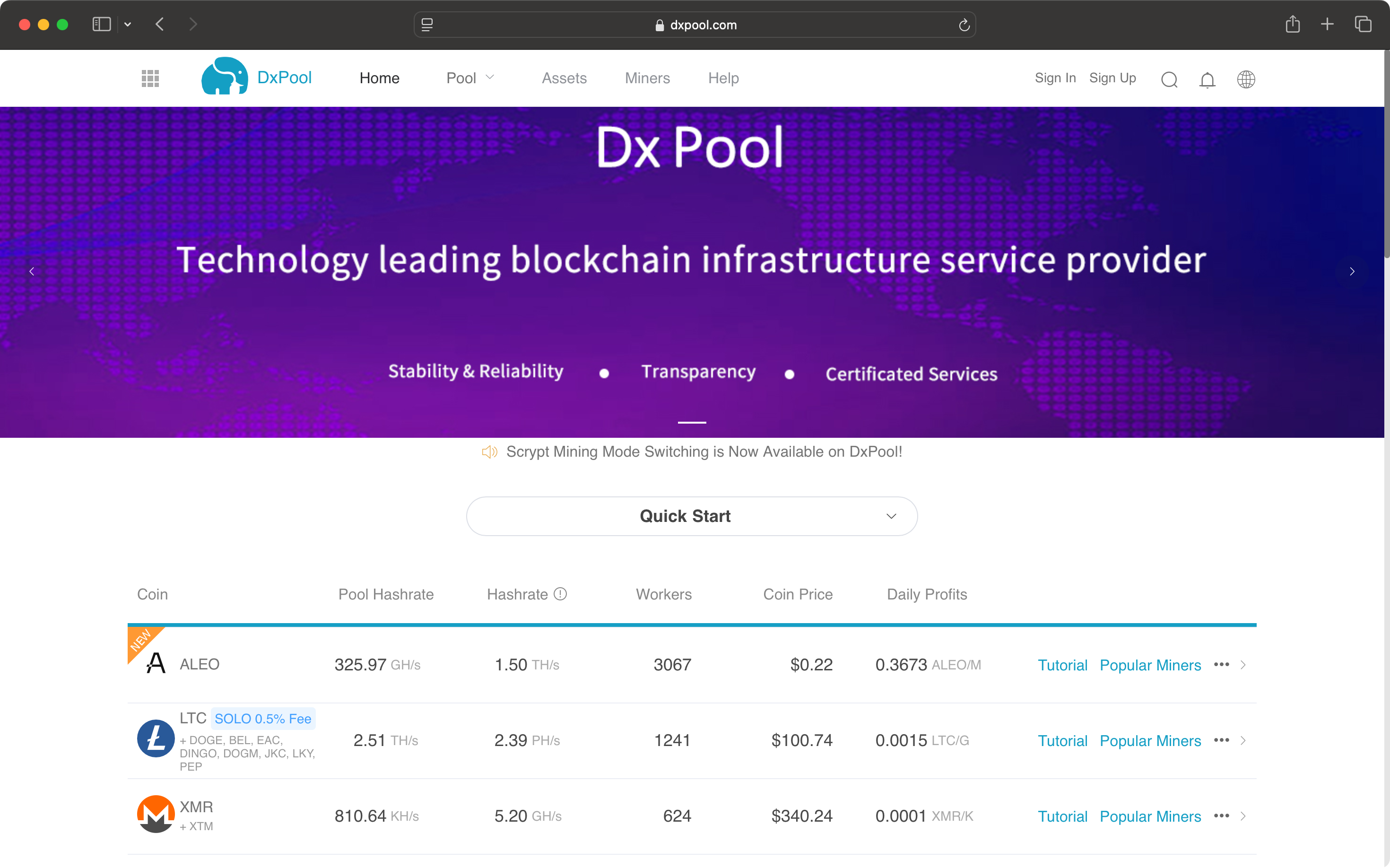Viewport: 1390px width, 868px height.
Task: Open Popular Miners for LTC
Action: (x=1150, y=740)
